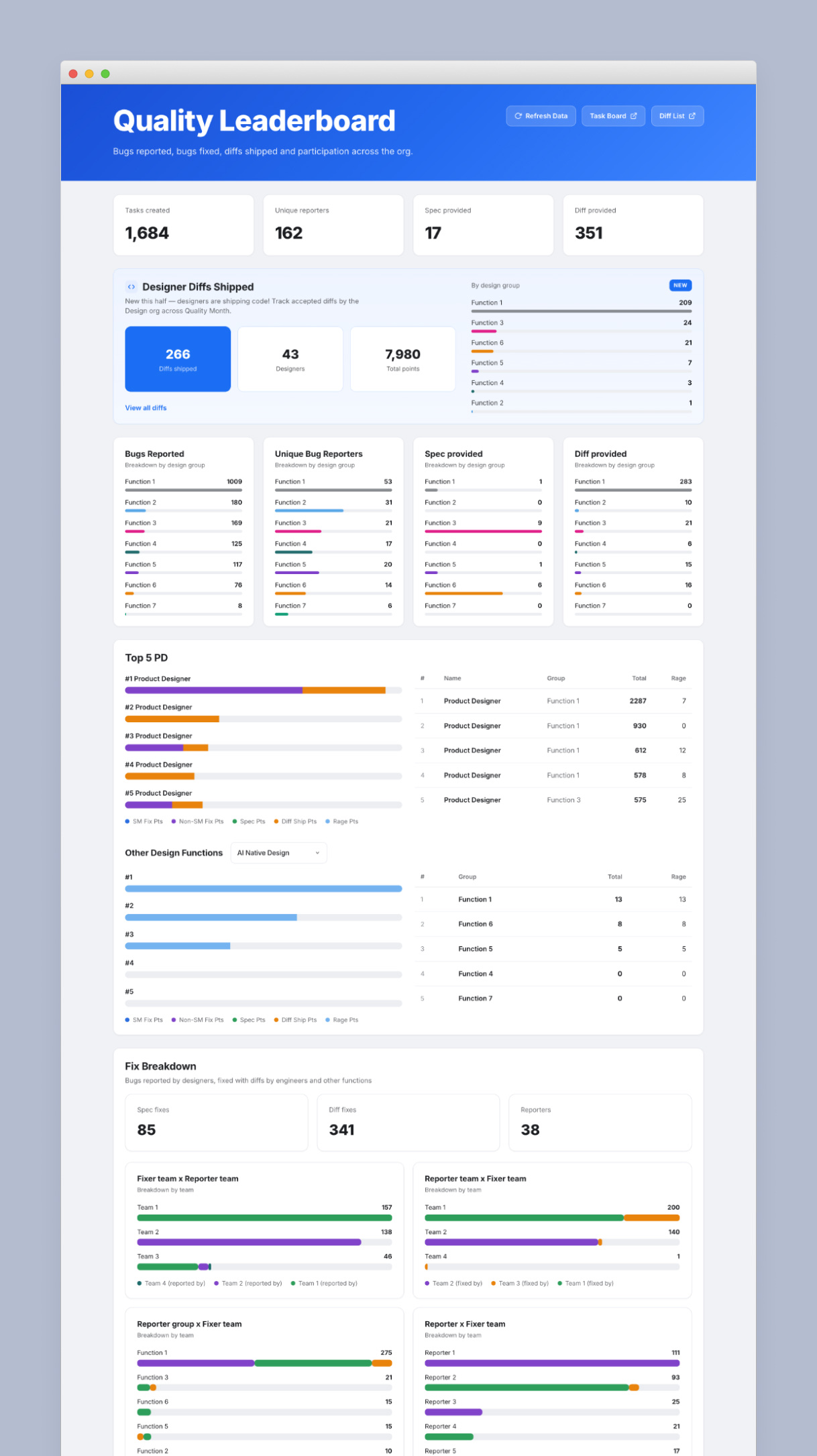Click Diff Ship Pts legend under Top 5 PD
This screenshot has width=817, height=1456.
pos(295,822)
